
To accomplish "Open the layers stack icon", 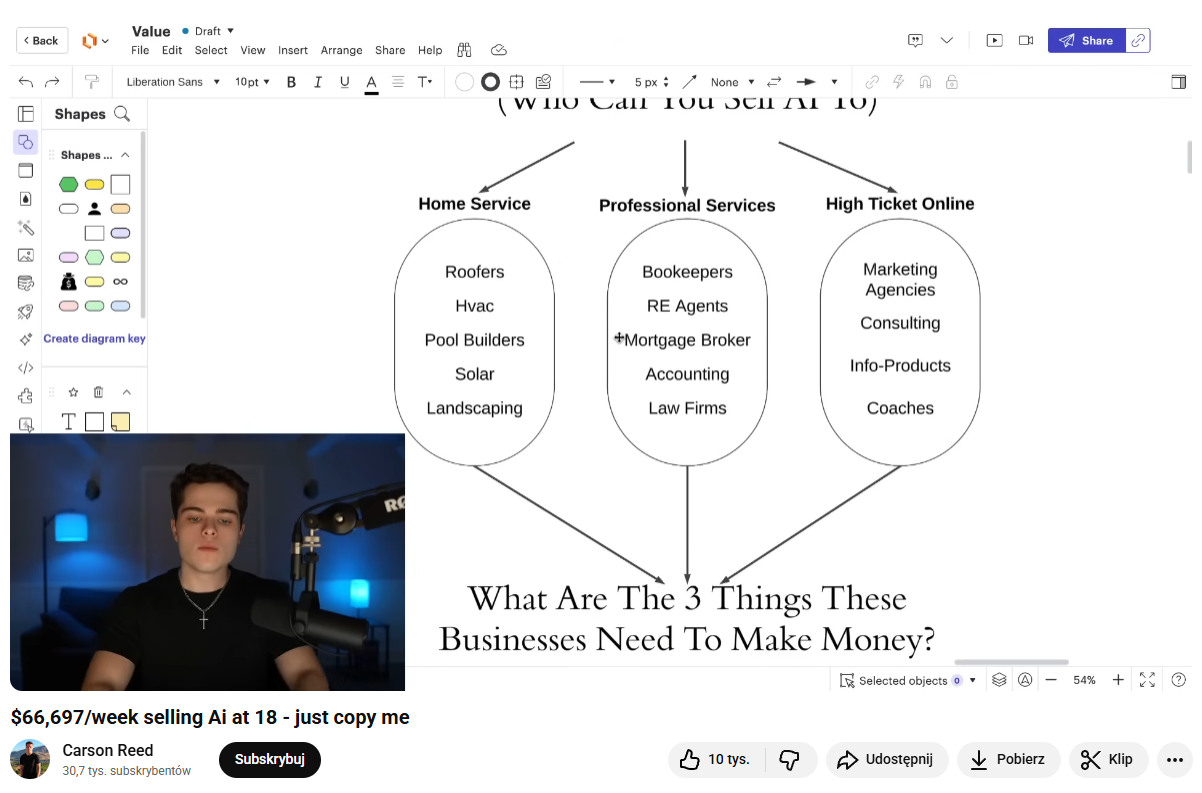I will point(998,680).
